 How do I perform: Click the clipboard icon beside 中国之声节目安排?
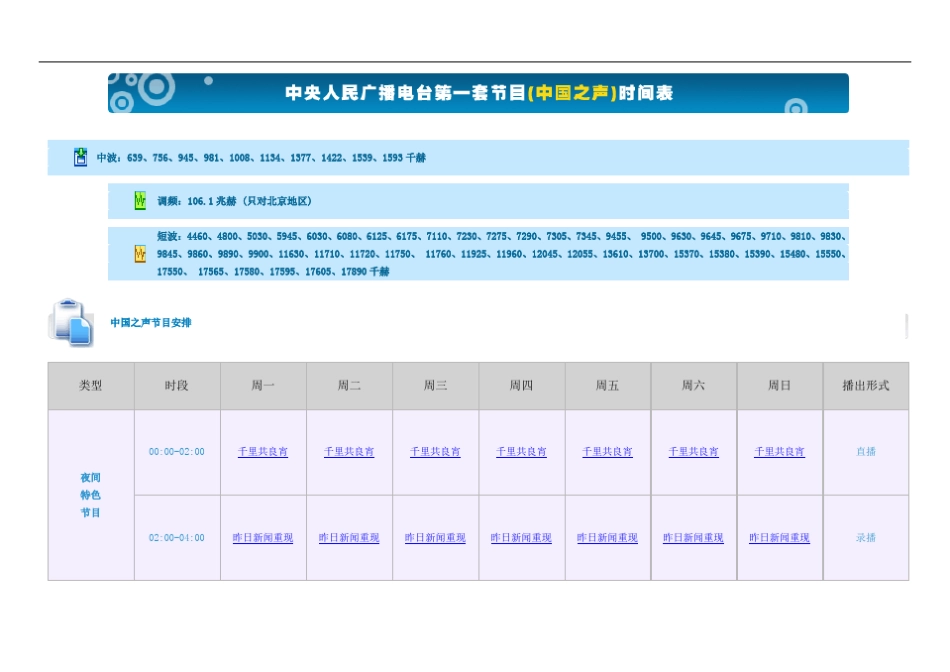[x=71, y=322]
